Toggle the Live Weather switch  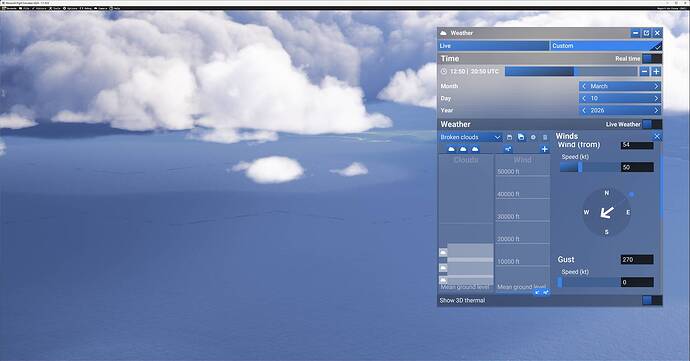click(652, 124)
